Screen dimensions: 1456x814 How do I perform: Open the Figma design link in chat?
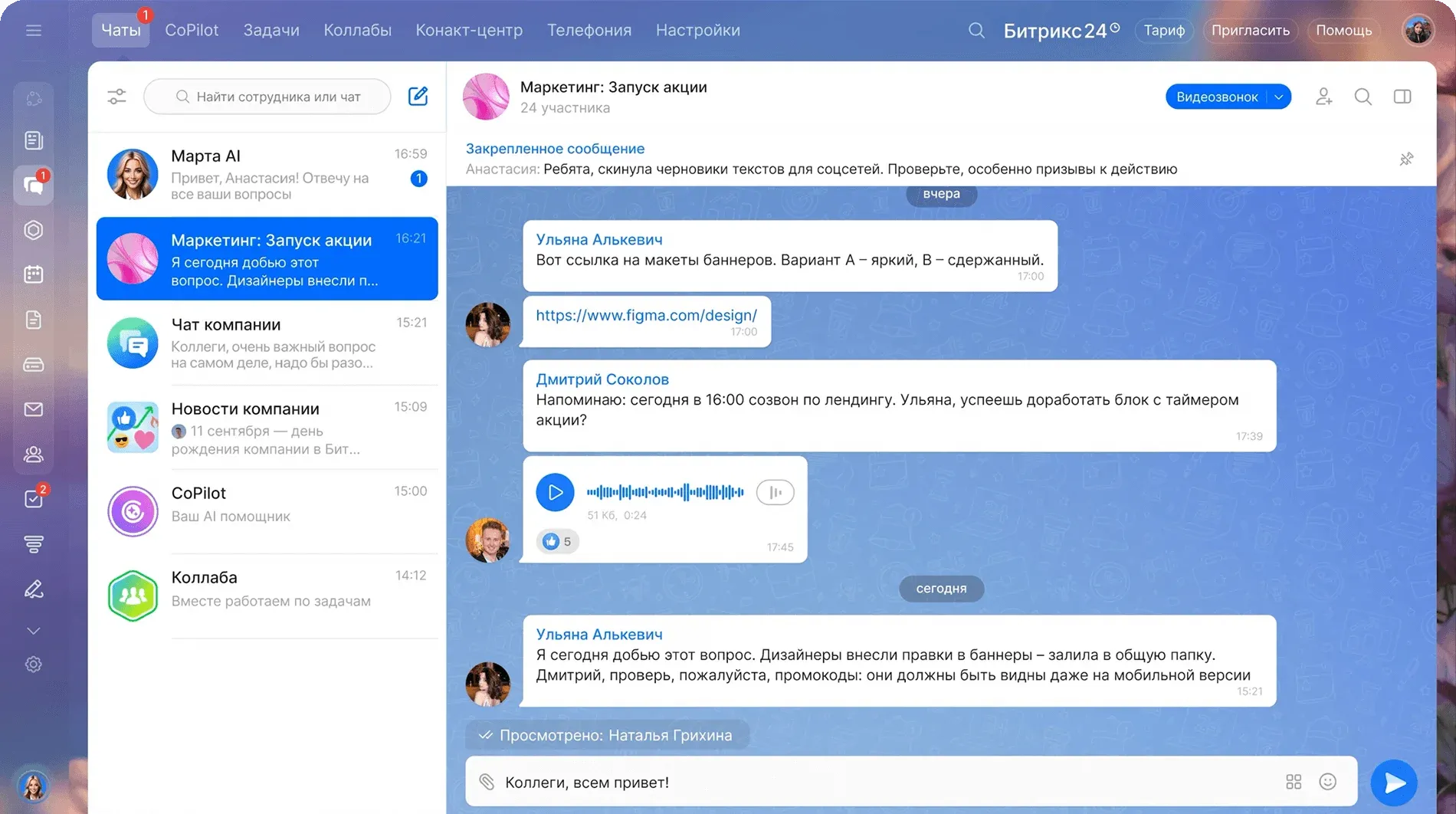coord(646,314)
